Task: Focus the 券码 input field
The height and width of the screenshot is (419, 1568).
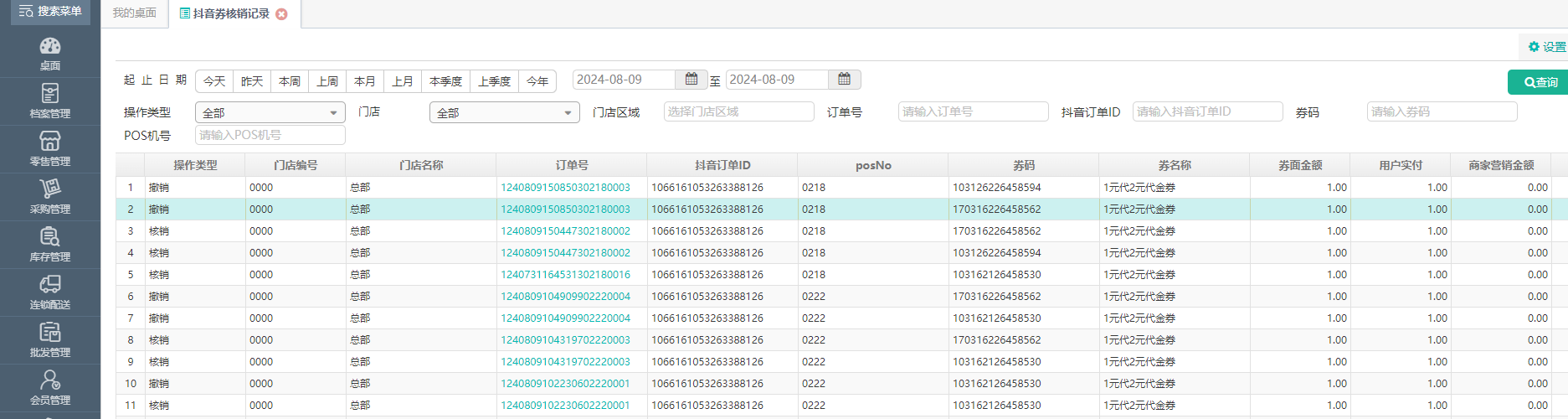Action: (1442, 111)
